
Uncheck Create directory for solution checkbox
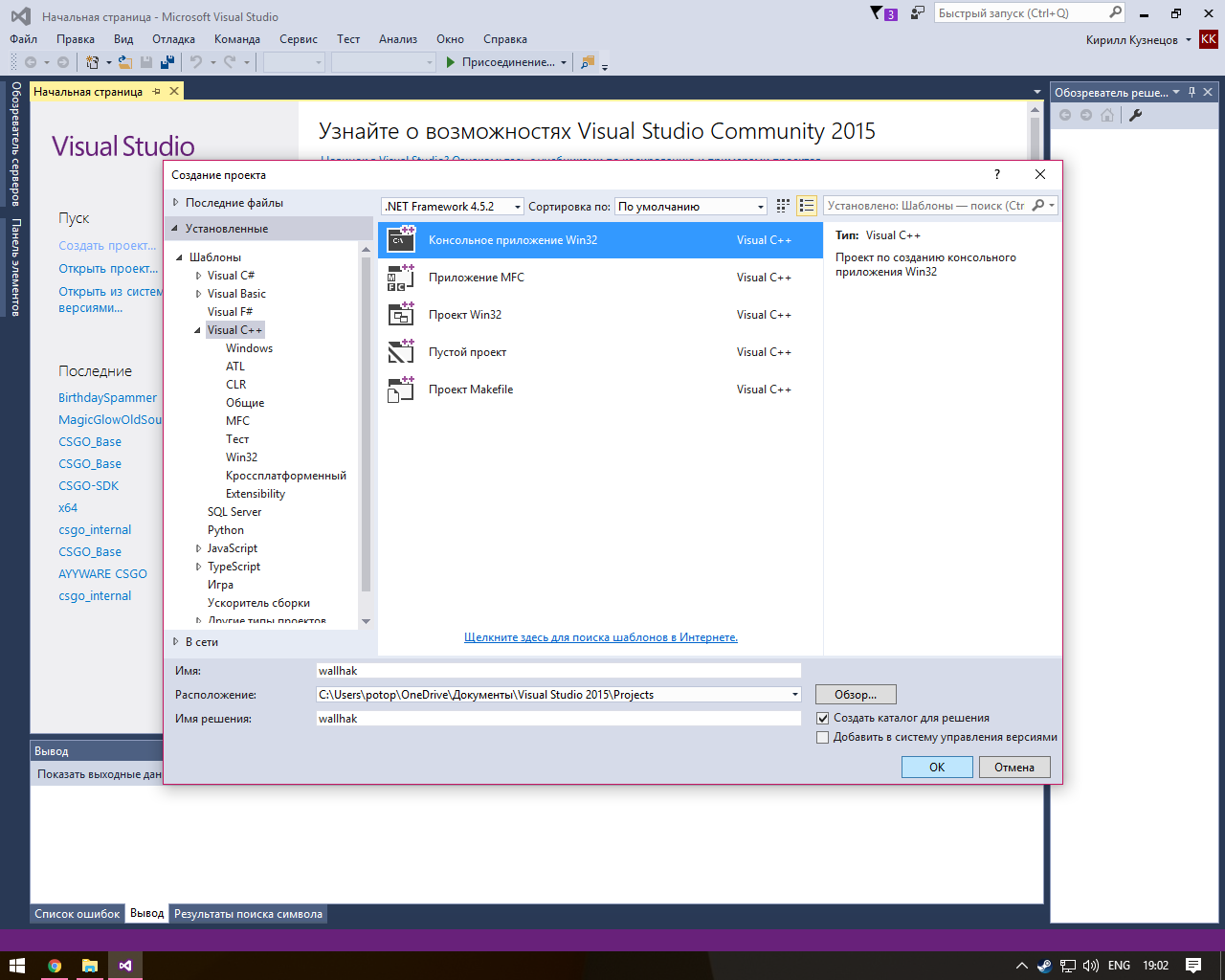[822, 718]
